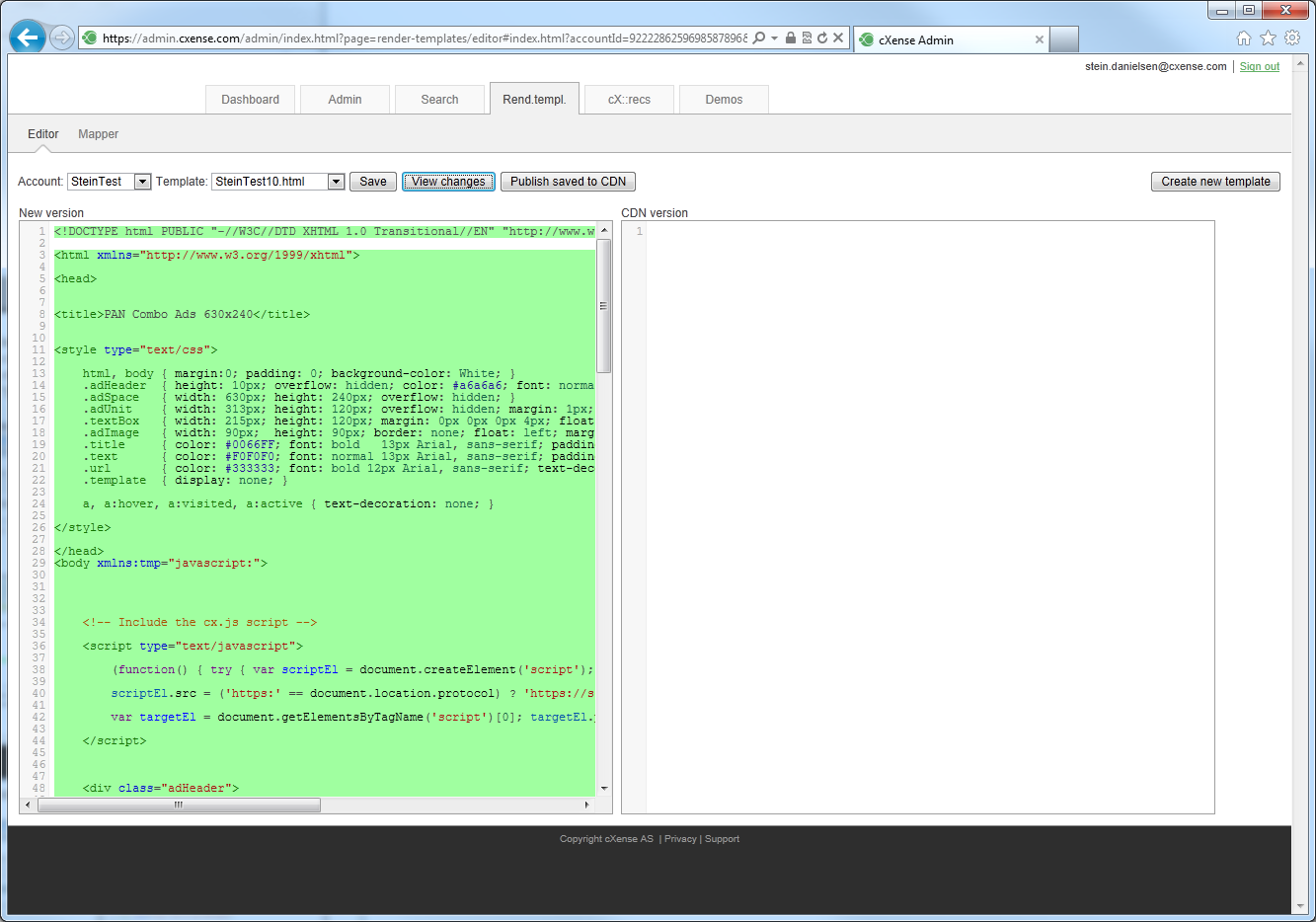Screen dimensions: 1316x922
Task: Open Favorites star icon
Action: [1268, 38]
